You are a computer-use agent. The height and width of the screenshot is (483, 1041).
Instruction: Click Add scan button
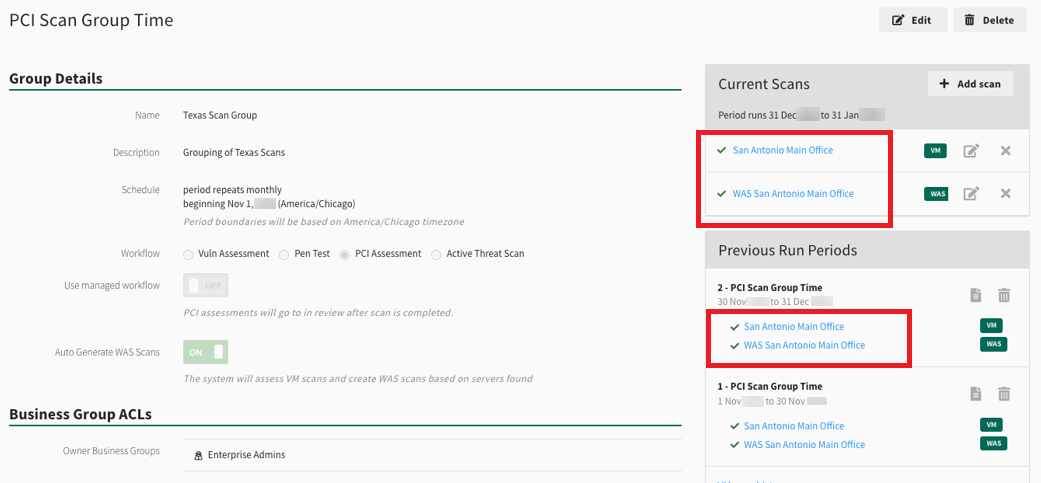[x=970, y=84]
